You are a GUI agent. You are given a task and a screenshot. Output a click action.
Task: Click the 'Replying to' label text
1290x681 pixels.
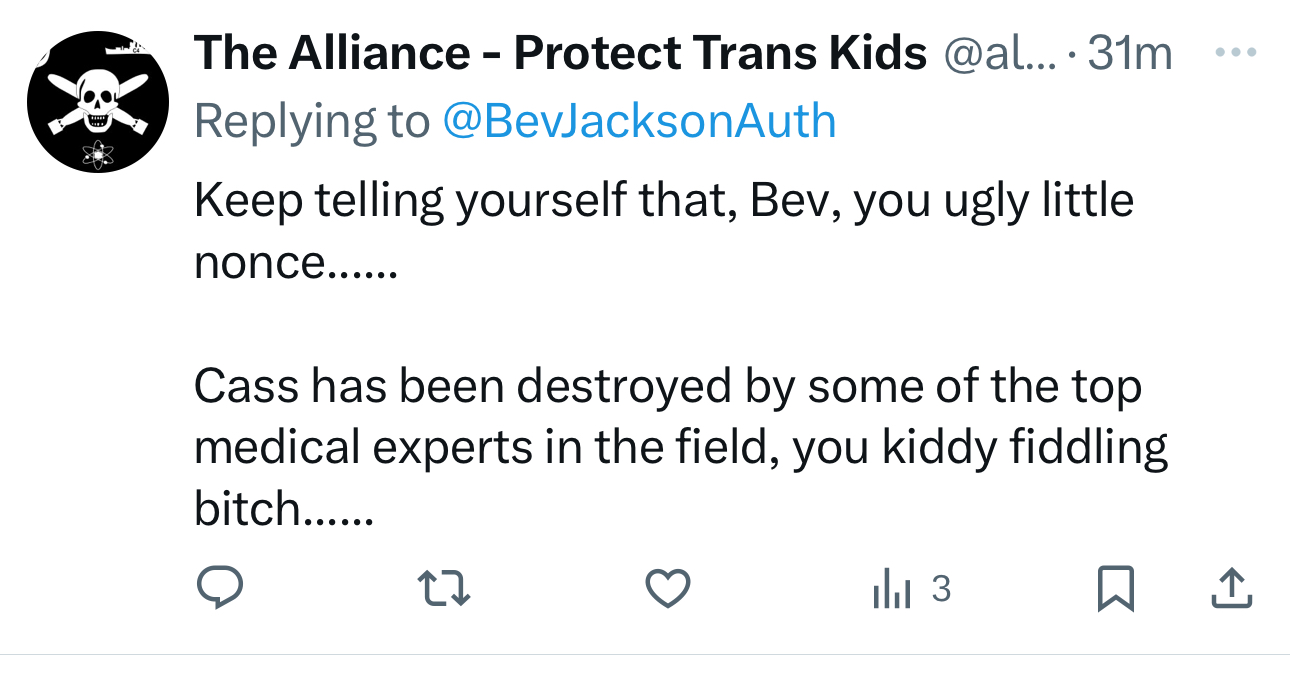coord(311,121)
